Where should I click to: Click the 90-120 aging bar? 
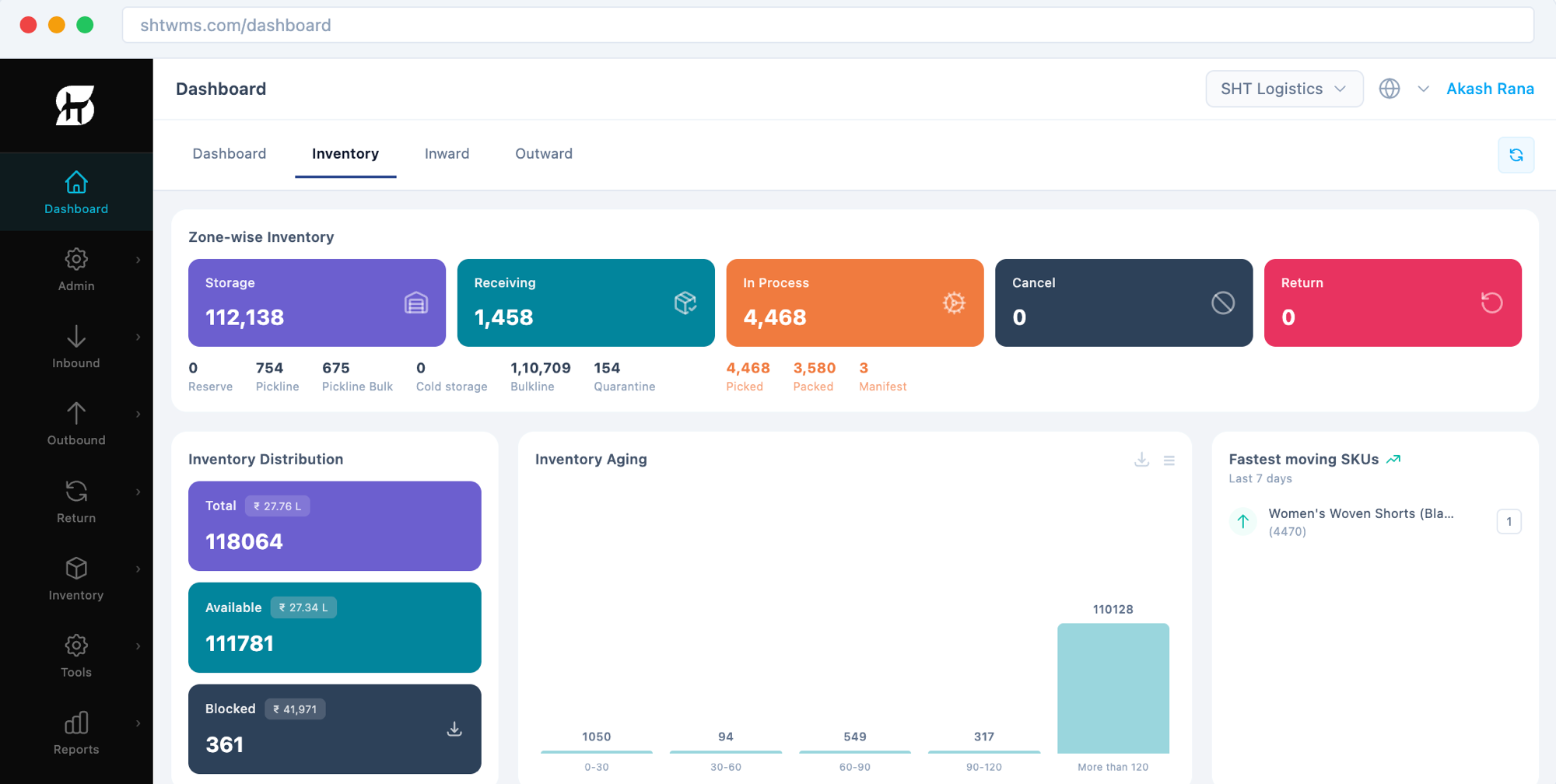point(984,751)
